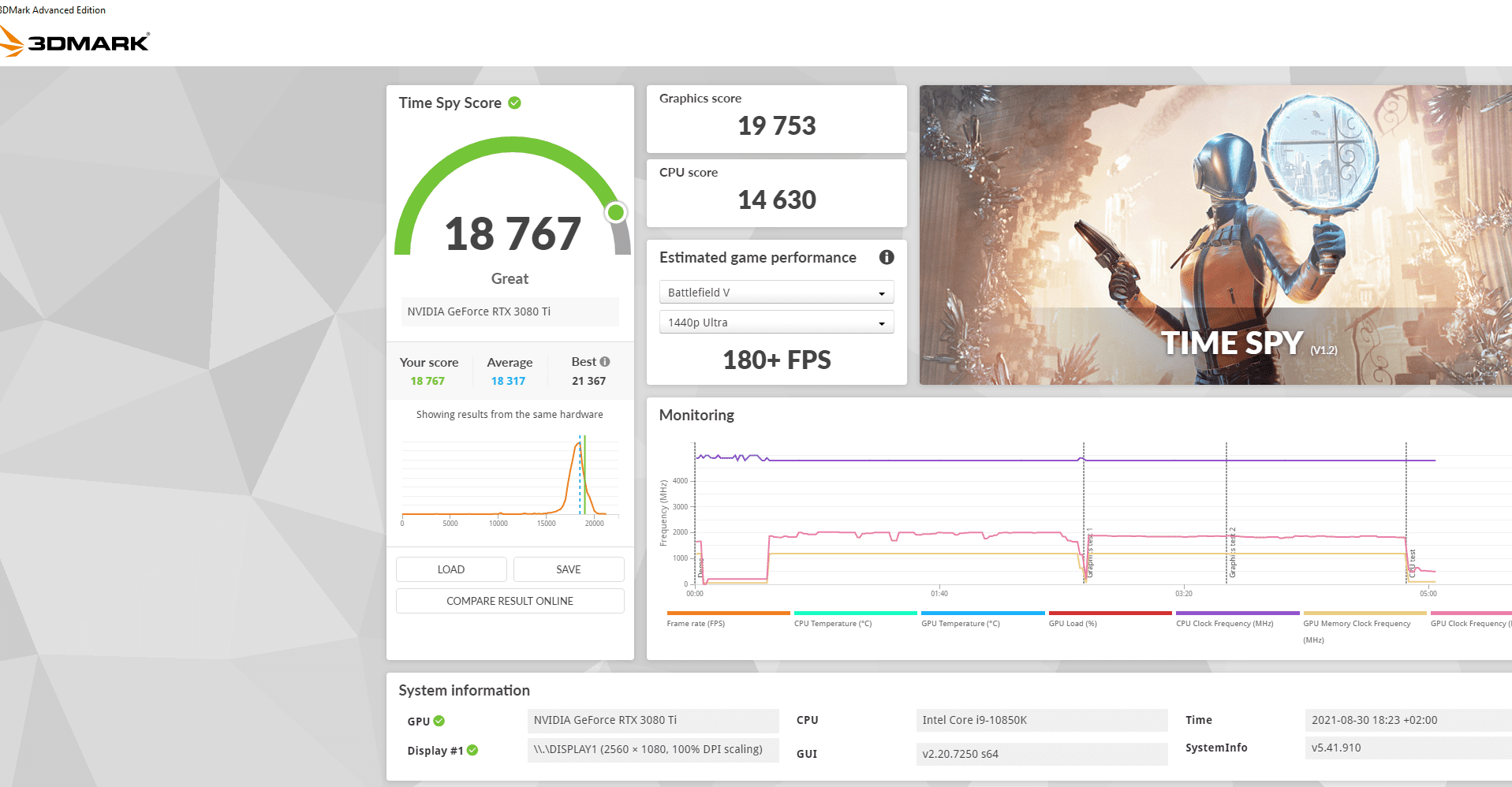The image size is (1512, 787).
Task: Click the Average score 18 317
Action: [x=508, y=381]
